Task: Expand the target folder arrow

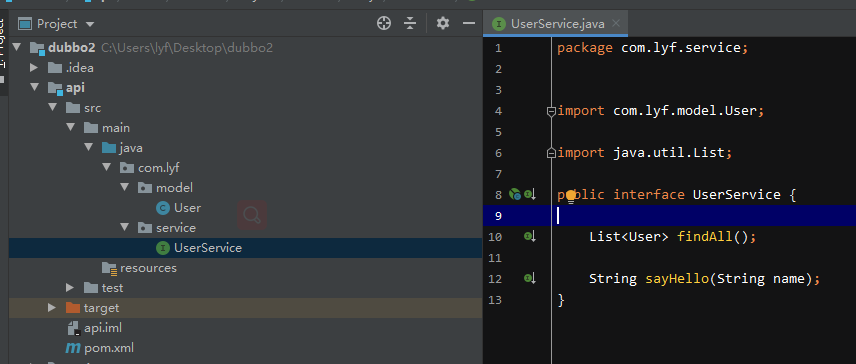Action: click(52, 307)
